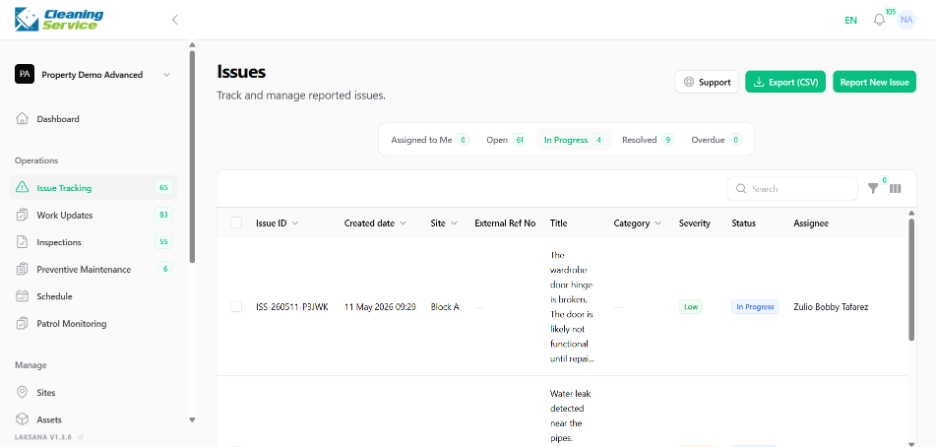Open the column visibility settings icon

click(895, 189)
